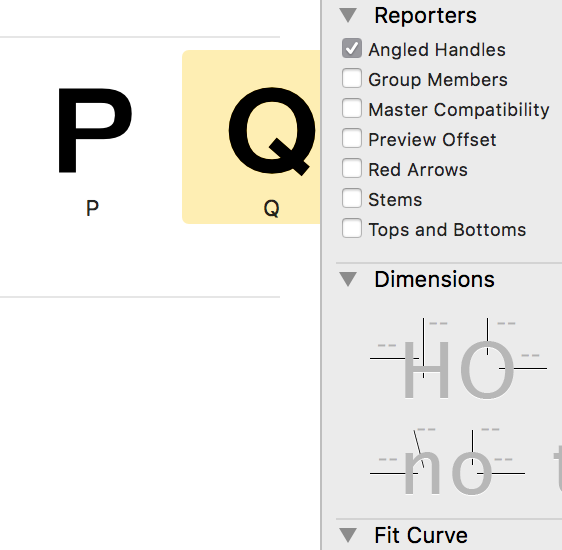Collapse the Dimensions section triangle
Viewport: 562px width, 550px height.
coord(348,279)
